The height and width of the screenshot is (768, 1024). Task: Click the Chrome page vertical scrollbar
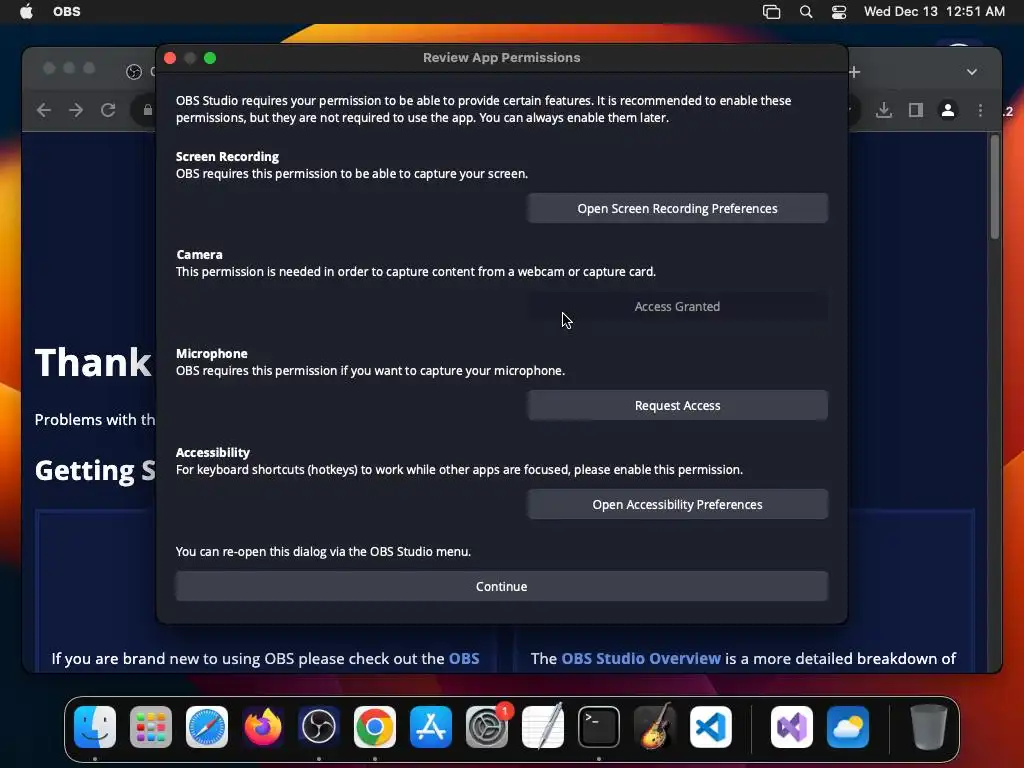(995, 187)
